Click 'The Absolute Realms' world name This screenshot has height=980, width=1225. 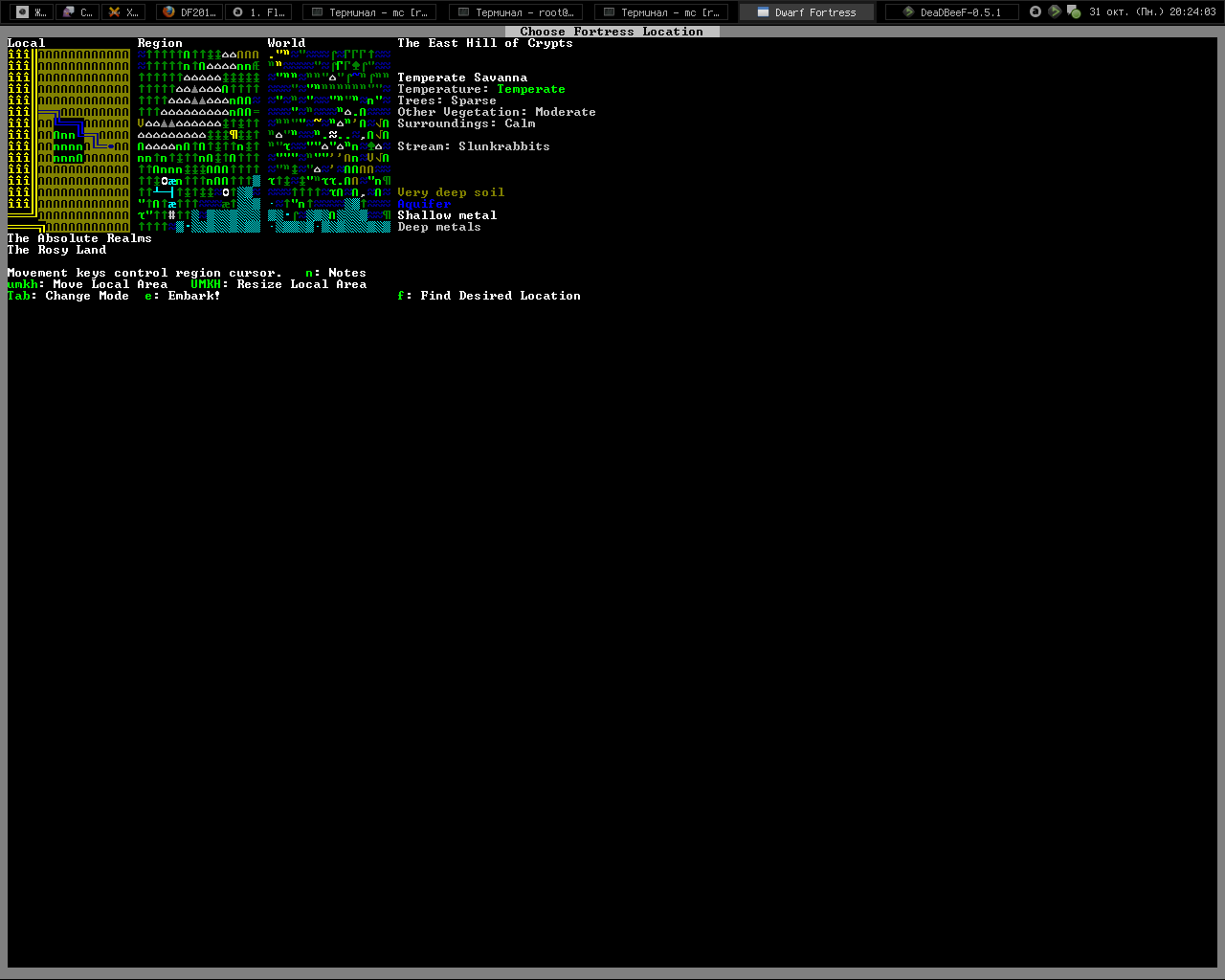click(x=80, y=238)
